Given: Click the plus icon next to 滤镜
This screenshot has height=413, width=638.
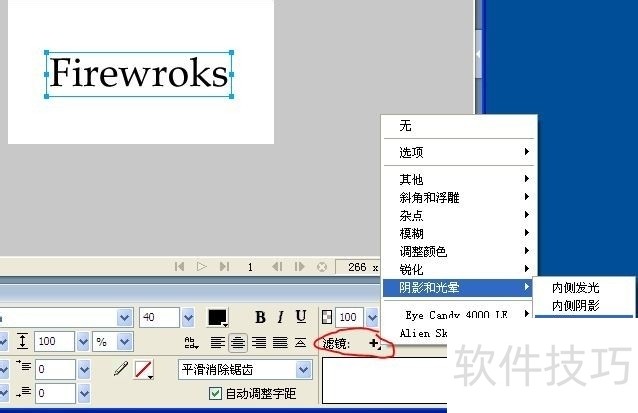Looking at the screenshot, I should pyautogui.click(x=374, y=343).
